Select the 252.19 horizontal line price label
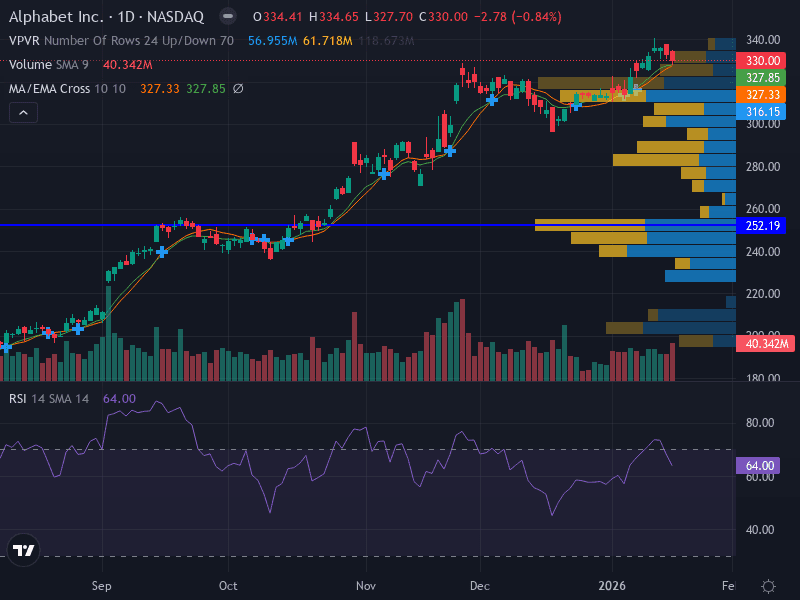800x600 pixels. coord(762,226)
